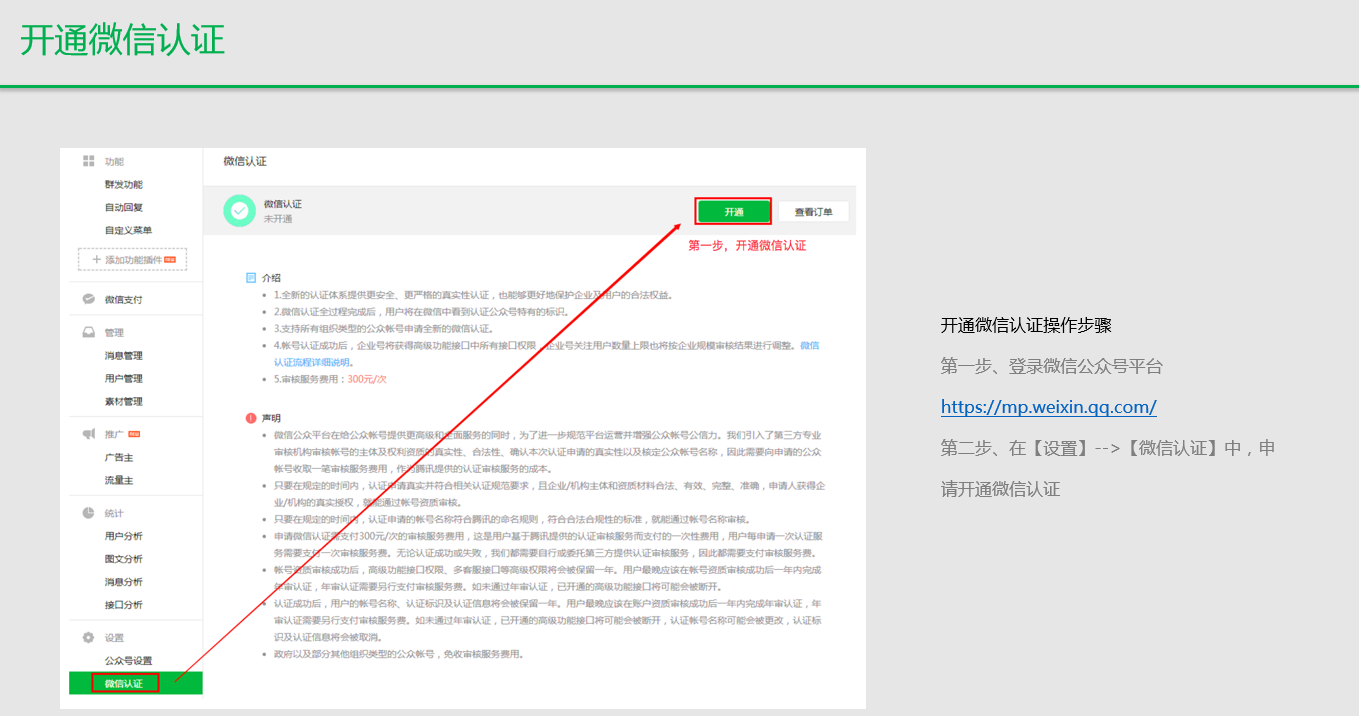This screenshot has height=716, width=1359.
Task: Open 群发功能 in the sidebar
Action: pyautogui.click(x=124, y=185)
